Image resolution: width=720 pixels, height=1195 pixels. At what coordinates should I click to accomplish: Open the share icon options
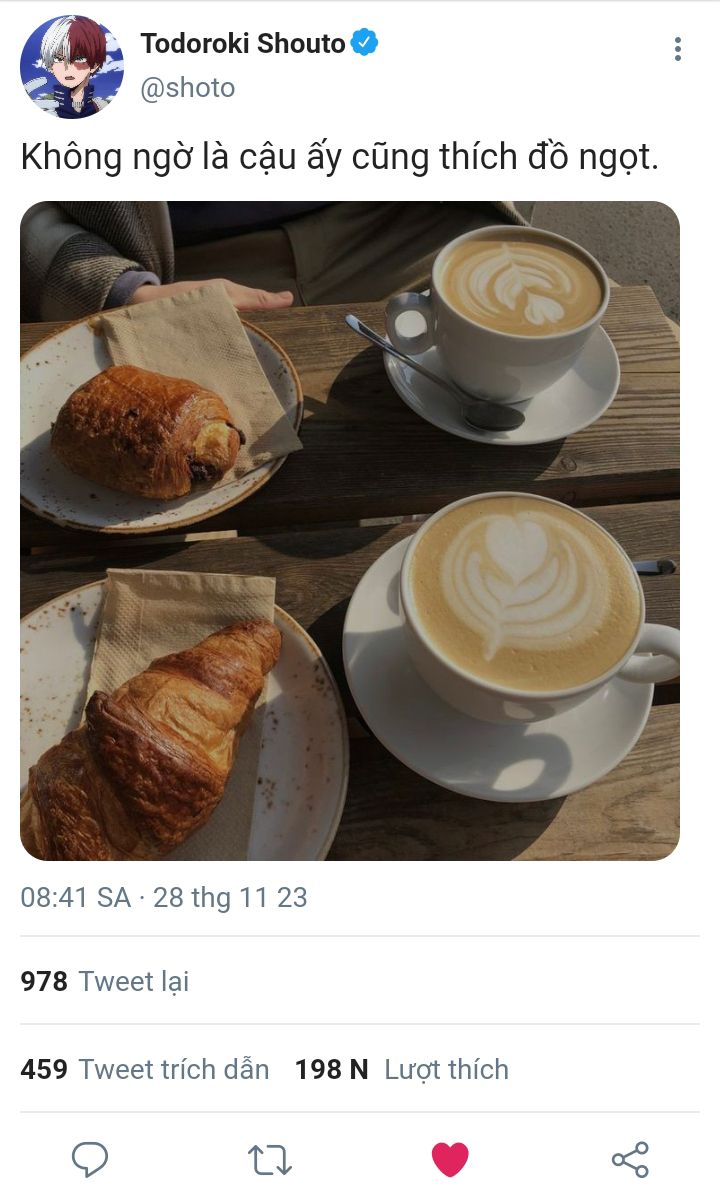click(x=630, y=1159)
